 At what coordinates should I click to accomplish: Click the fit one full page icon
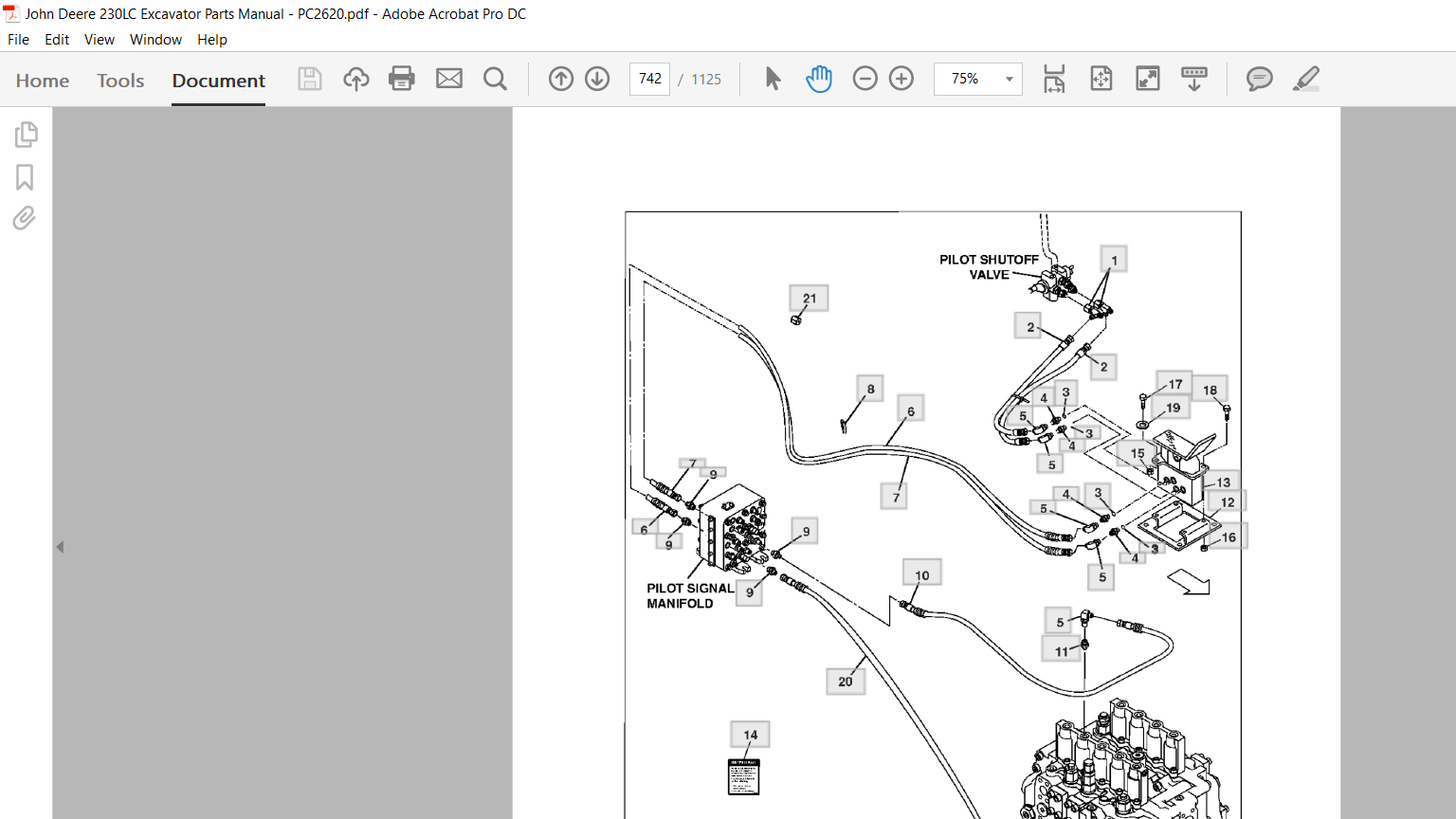(x=1101, y=79)
